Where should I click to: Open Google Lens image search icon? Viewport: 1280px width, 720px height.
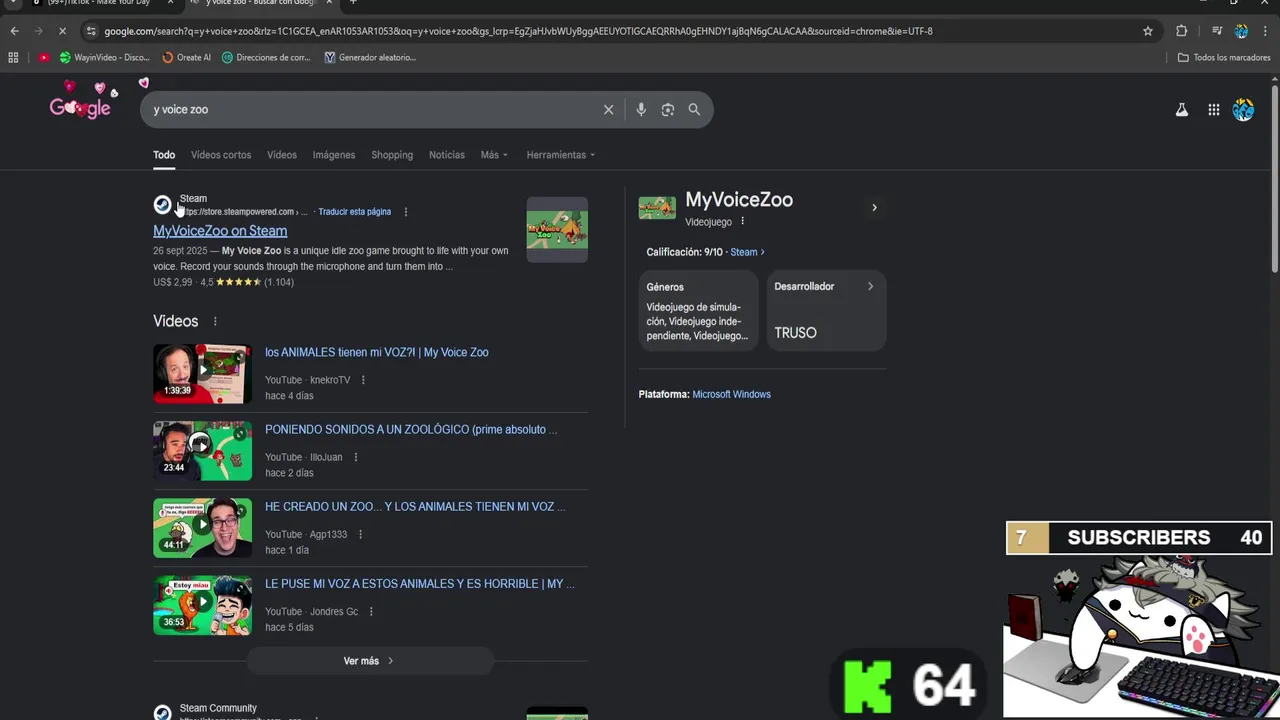pos(668,110)
